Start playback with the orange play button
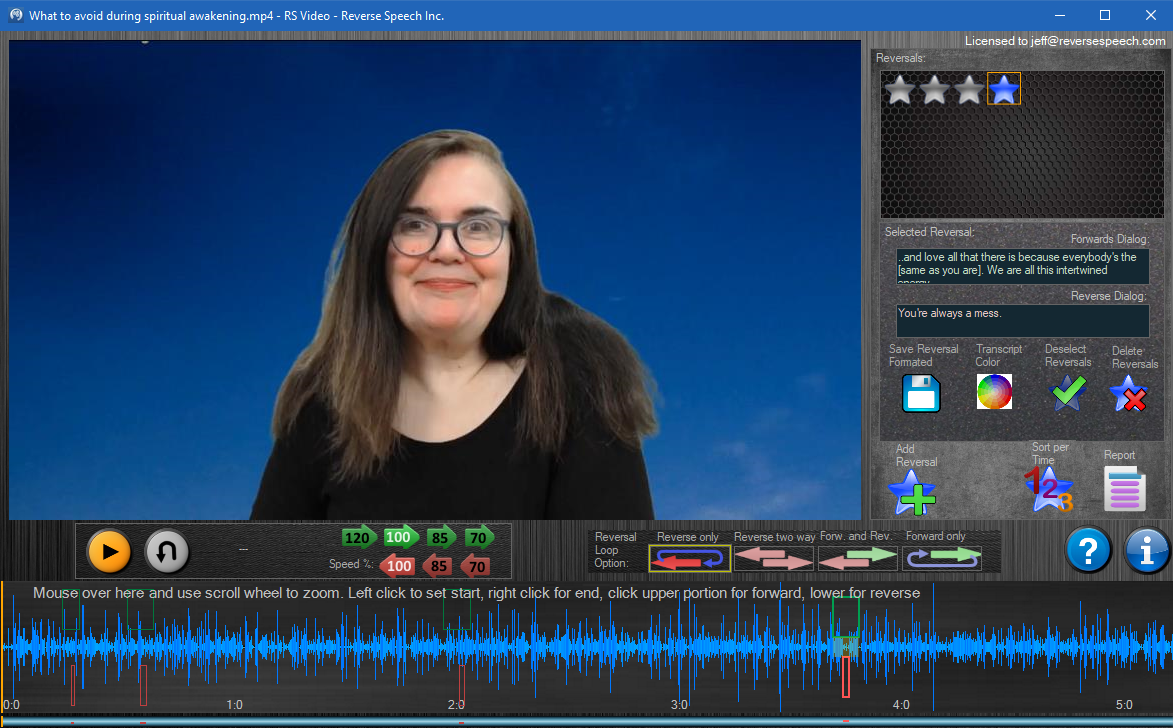Image resolution: width=1173 pixels, height=728 pixels. [108, 552]
